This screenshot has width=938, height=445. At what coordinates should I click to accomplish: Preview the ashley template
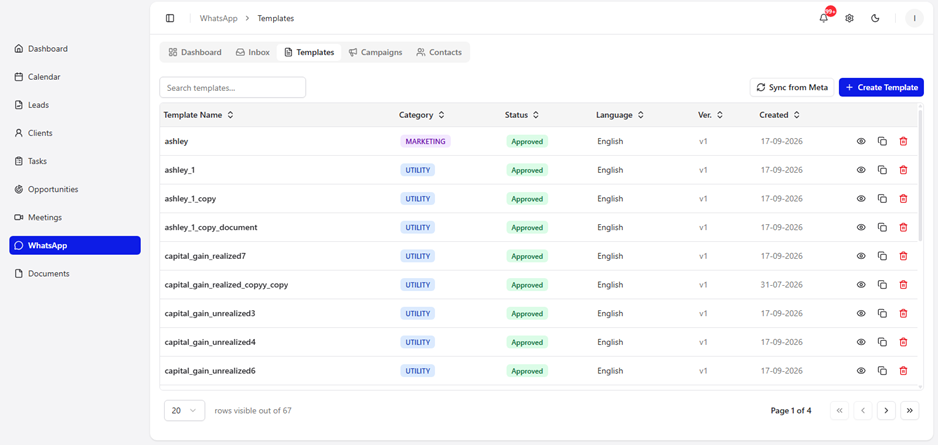pos(861,141)
